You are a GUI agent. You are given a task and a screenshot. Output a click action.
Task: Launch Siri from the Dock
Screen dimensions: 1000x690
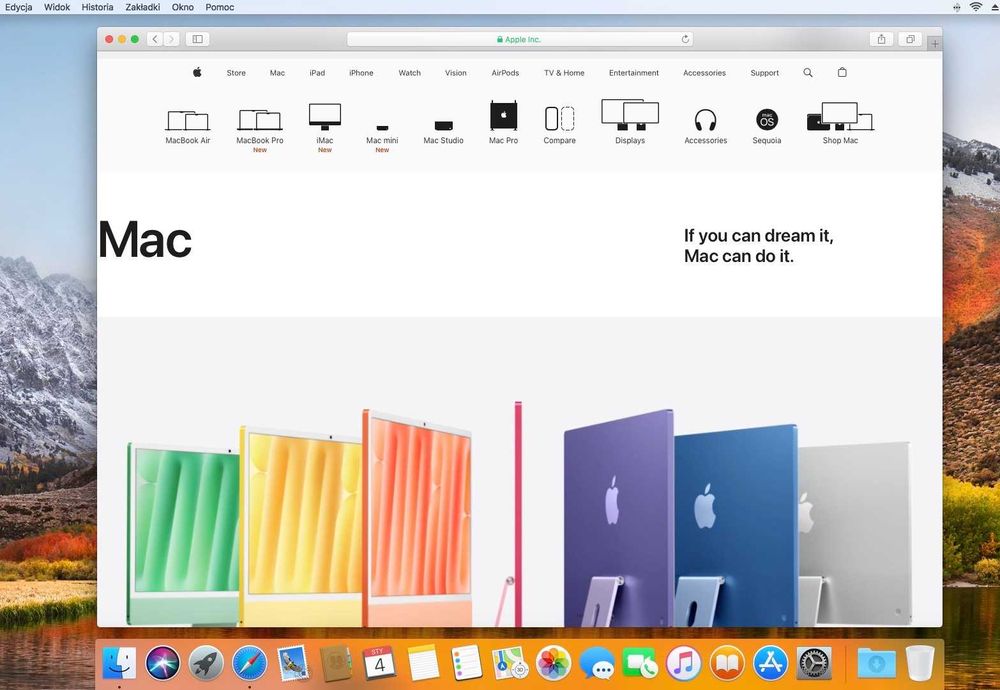point(163,663)
